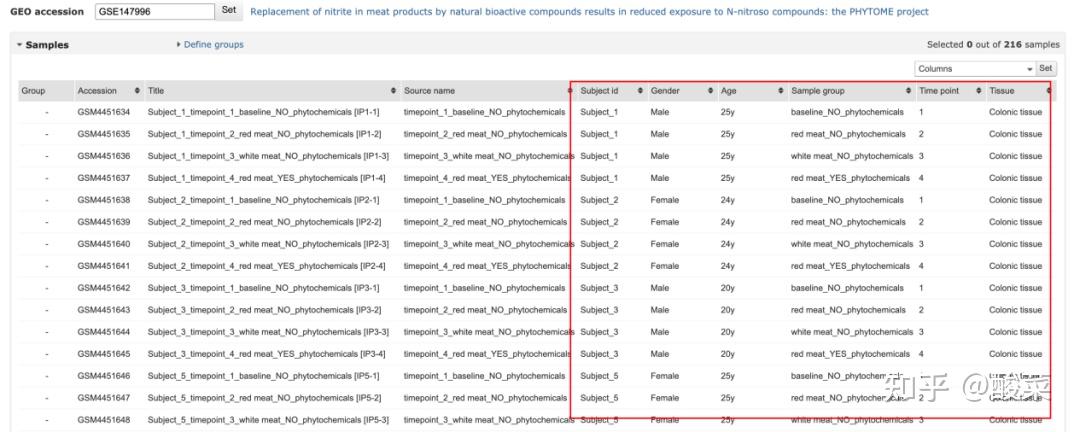Click the Accession column sort arrows
The image size is (1080, 432).
137,91
